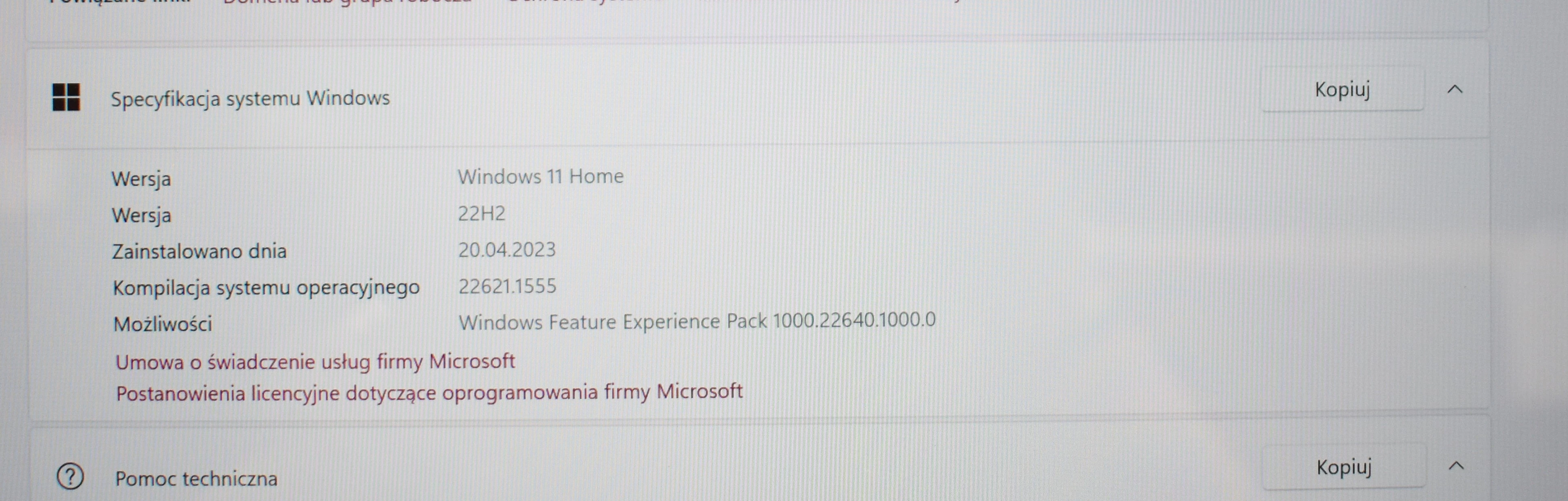
Task: Click the question mark help icon
Action: pos(70,477)
